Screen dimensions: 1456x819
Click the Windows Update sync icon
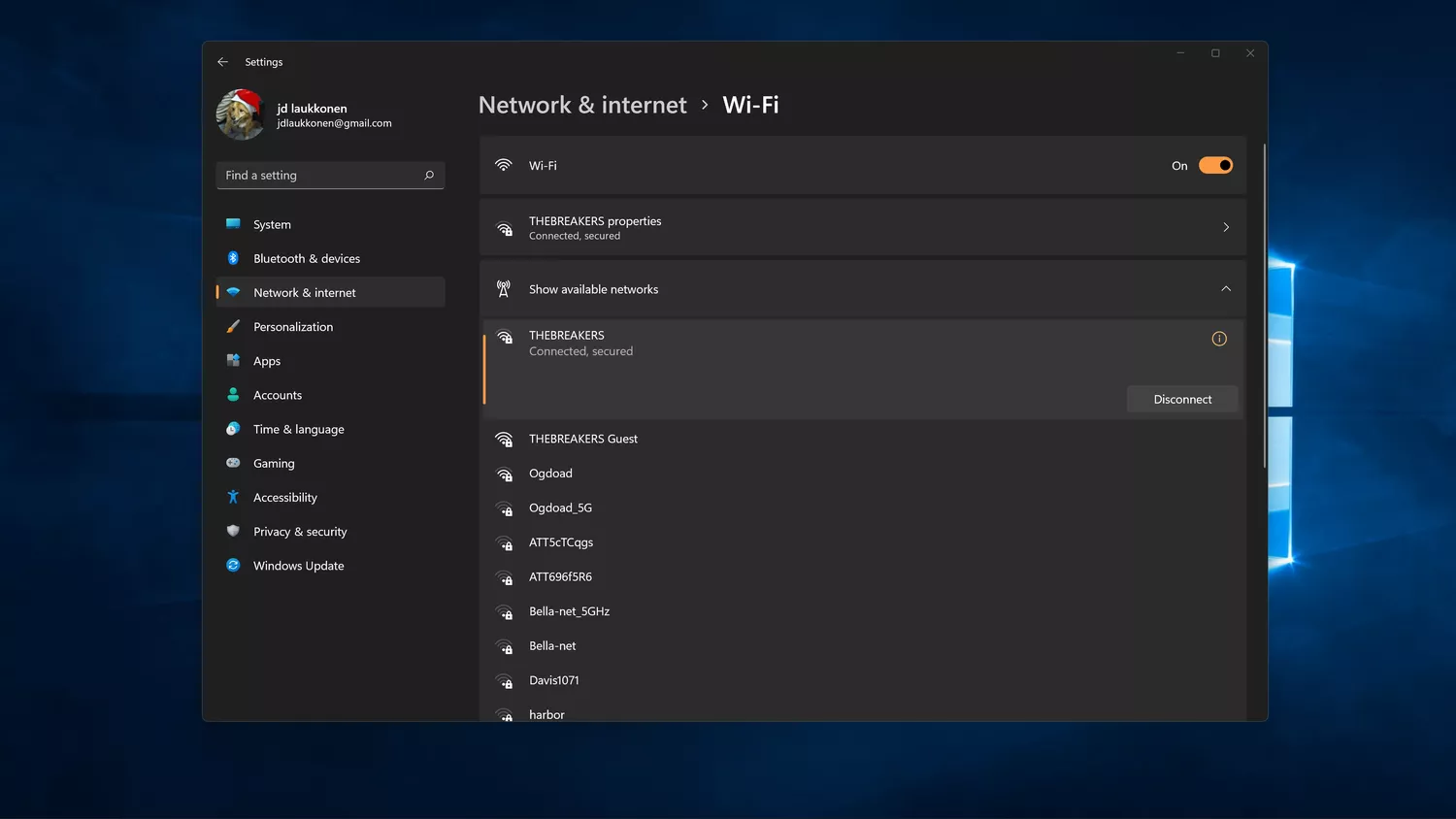point(233,565)
